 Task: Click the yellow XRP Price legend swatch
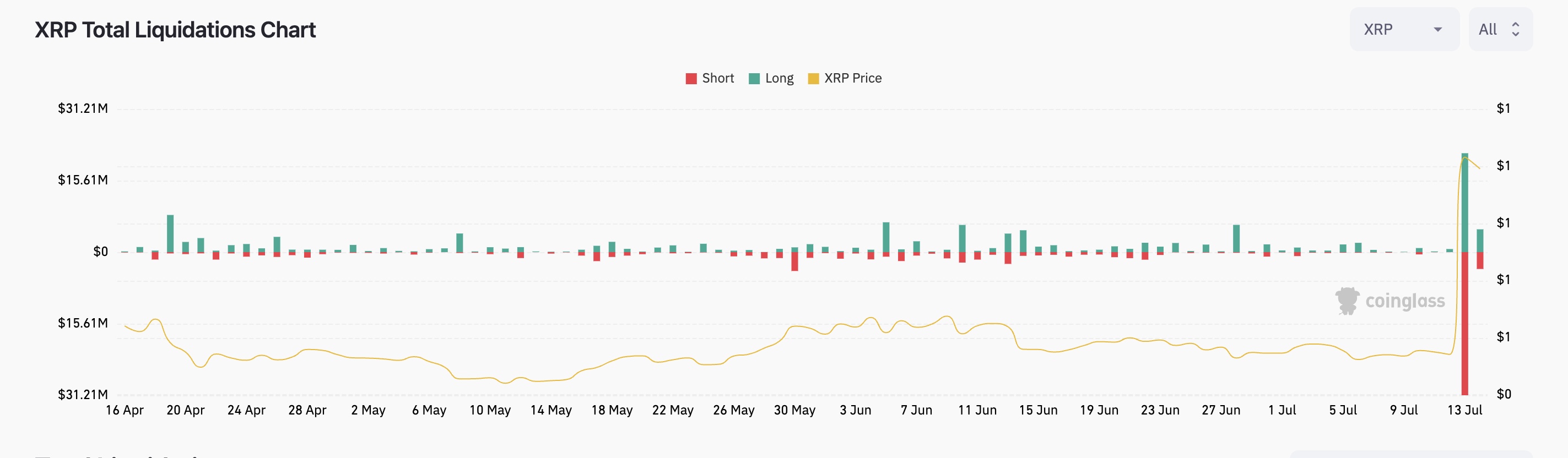[x=813, y=79]
